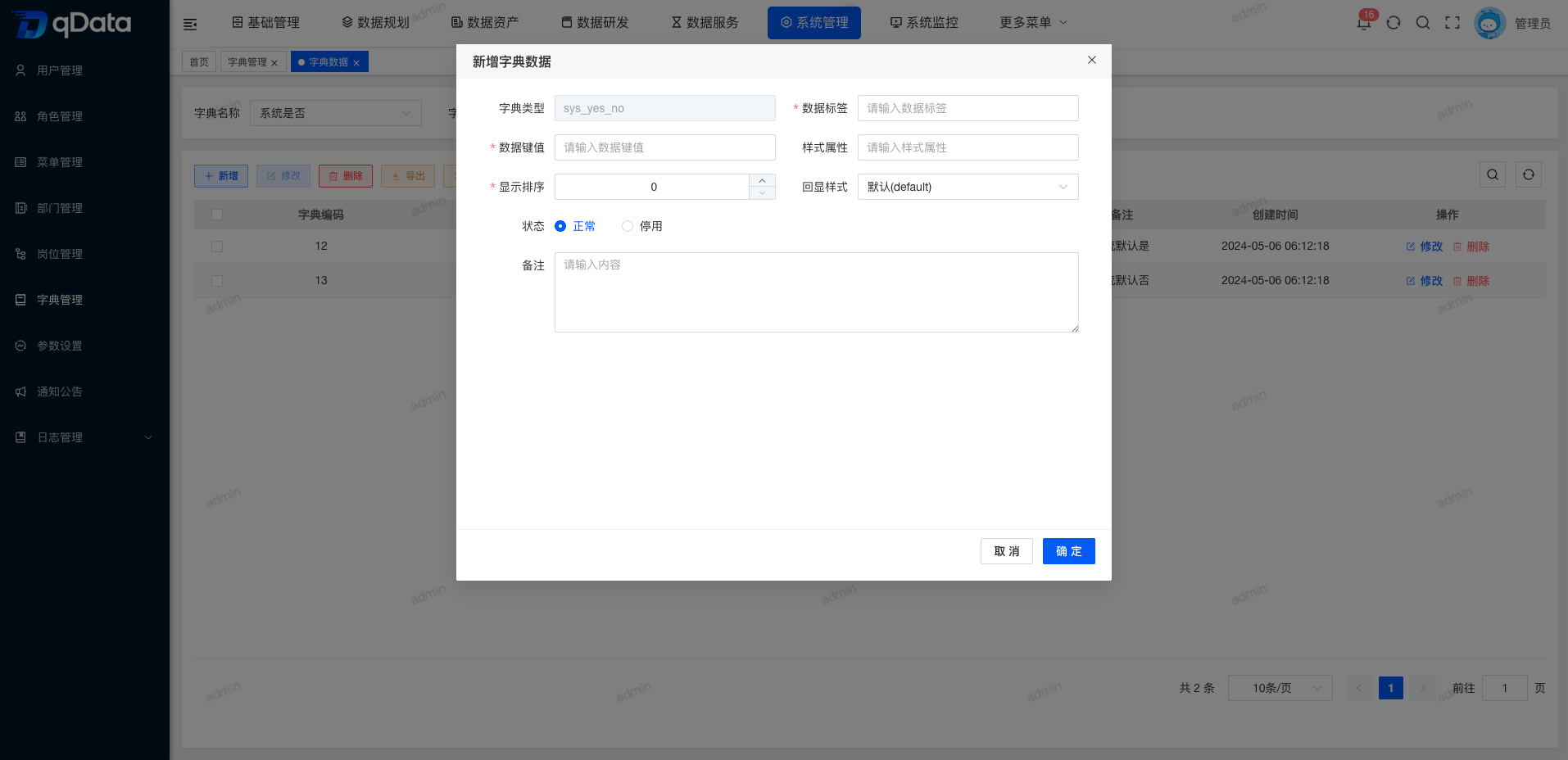The width and height of the screenshot is (1568, 760).
Task: Click the 显示排序 number field
Action: [653, 187]
